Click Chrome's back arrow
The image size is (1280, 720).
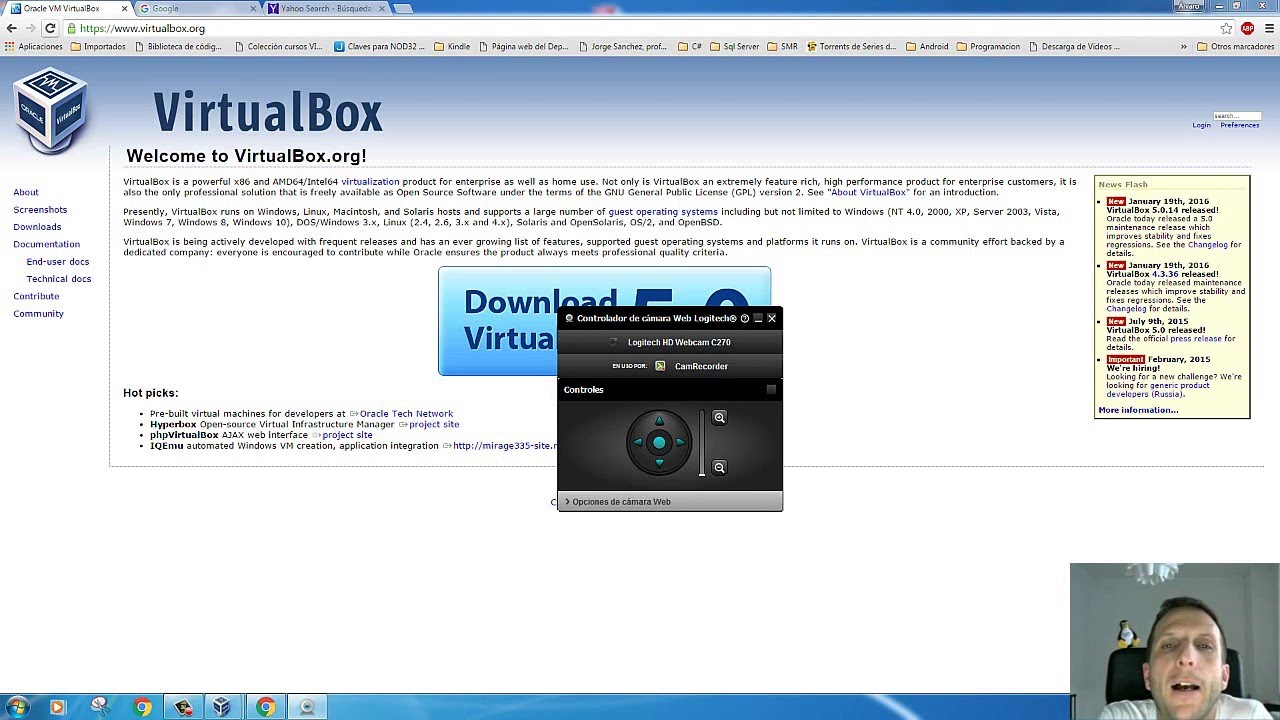tap(12, 28)
